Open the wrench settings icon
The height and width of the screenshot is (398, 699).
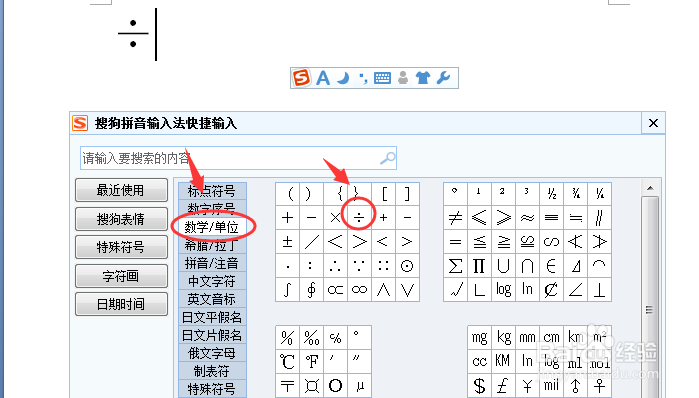coord(444,78)
